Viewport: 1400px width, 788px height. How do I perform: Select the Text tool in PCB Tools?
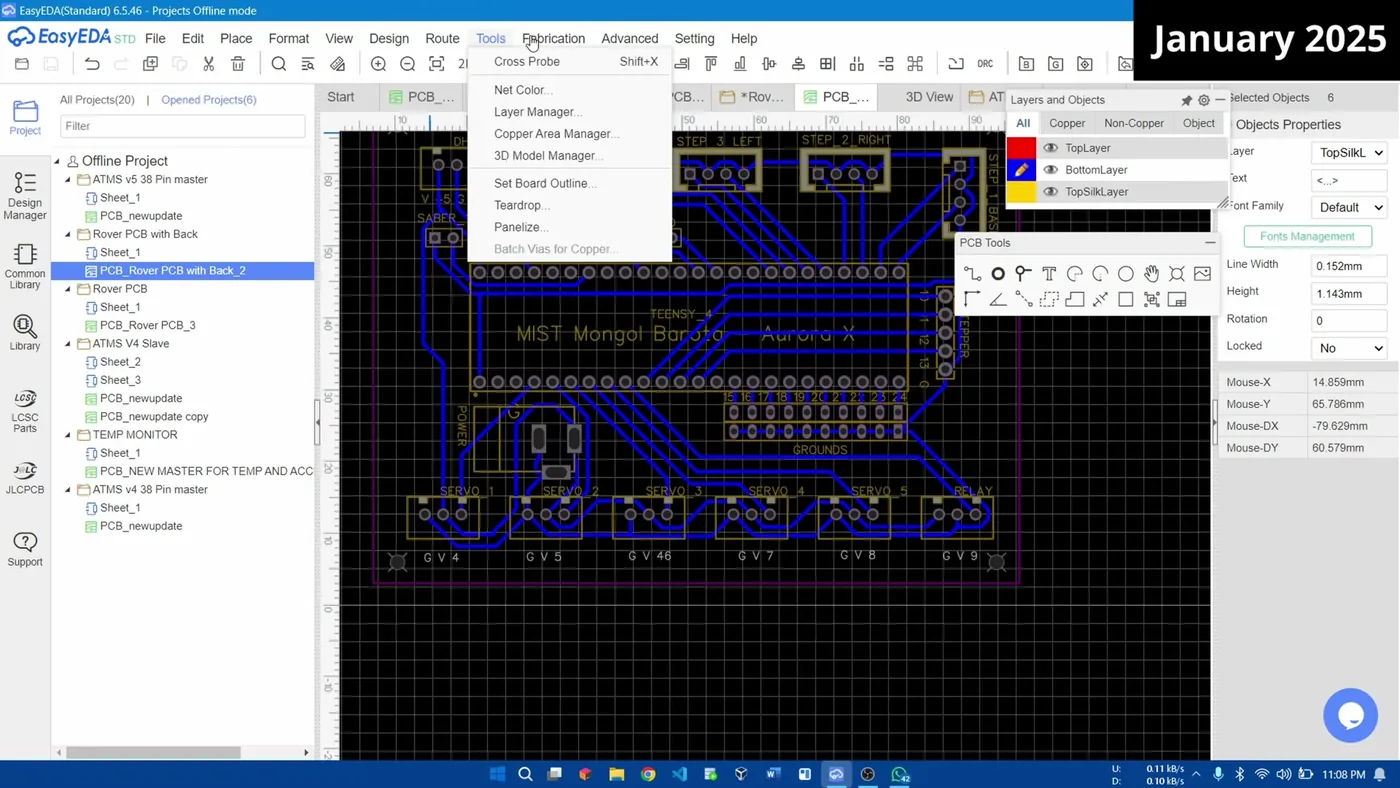click(1049, 274)
